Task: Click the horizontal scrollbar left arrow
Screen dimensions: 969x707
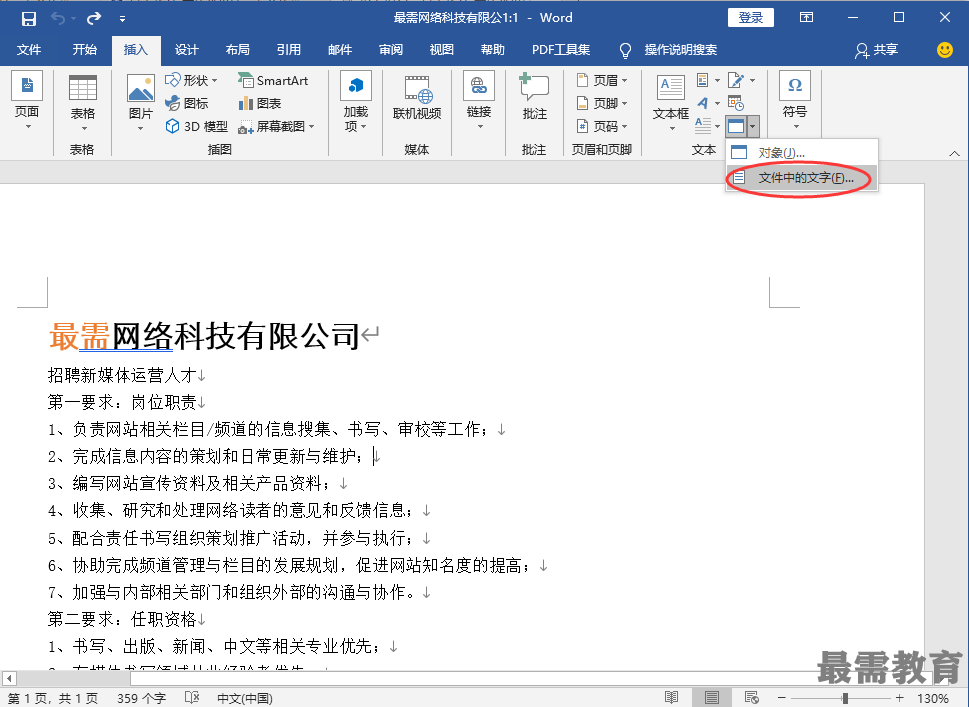Action: 8,678
